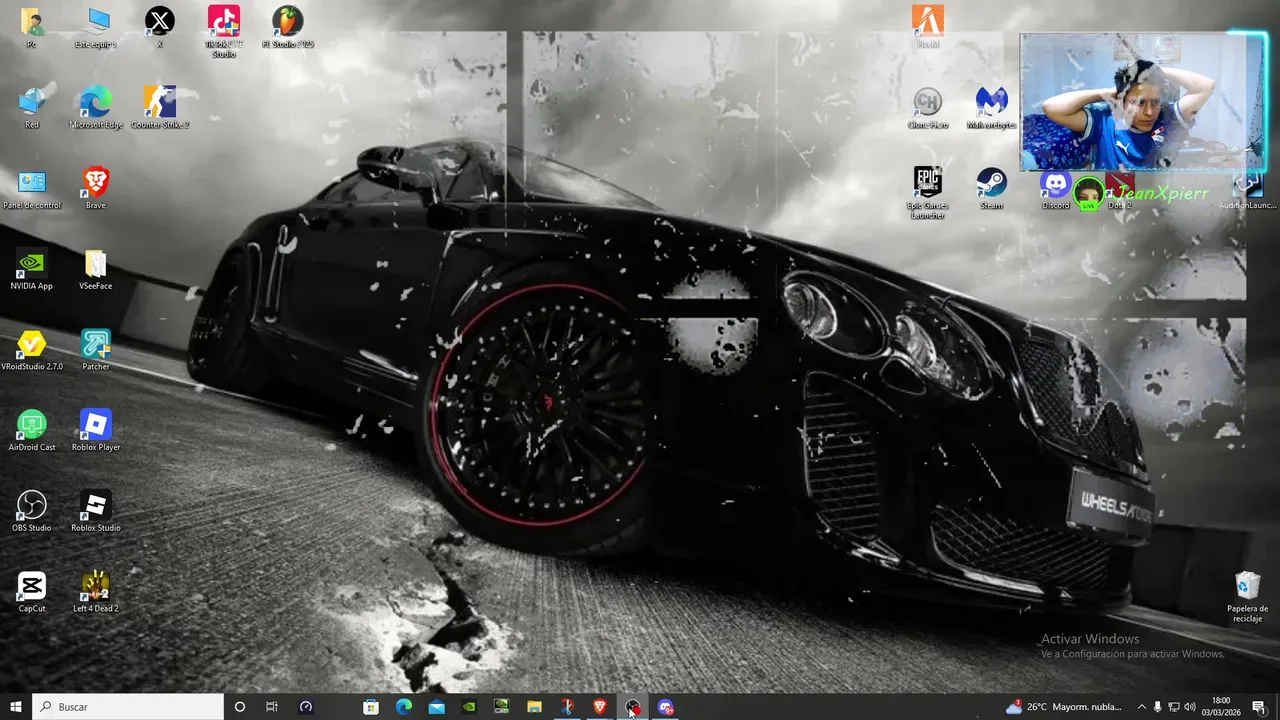The width and height of the screenshot is (1280, 720).
Task: Open Task View from the taskbar
Action: 272,707
